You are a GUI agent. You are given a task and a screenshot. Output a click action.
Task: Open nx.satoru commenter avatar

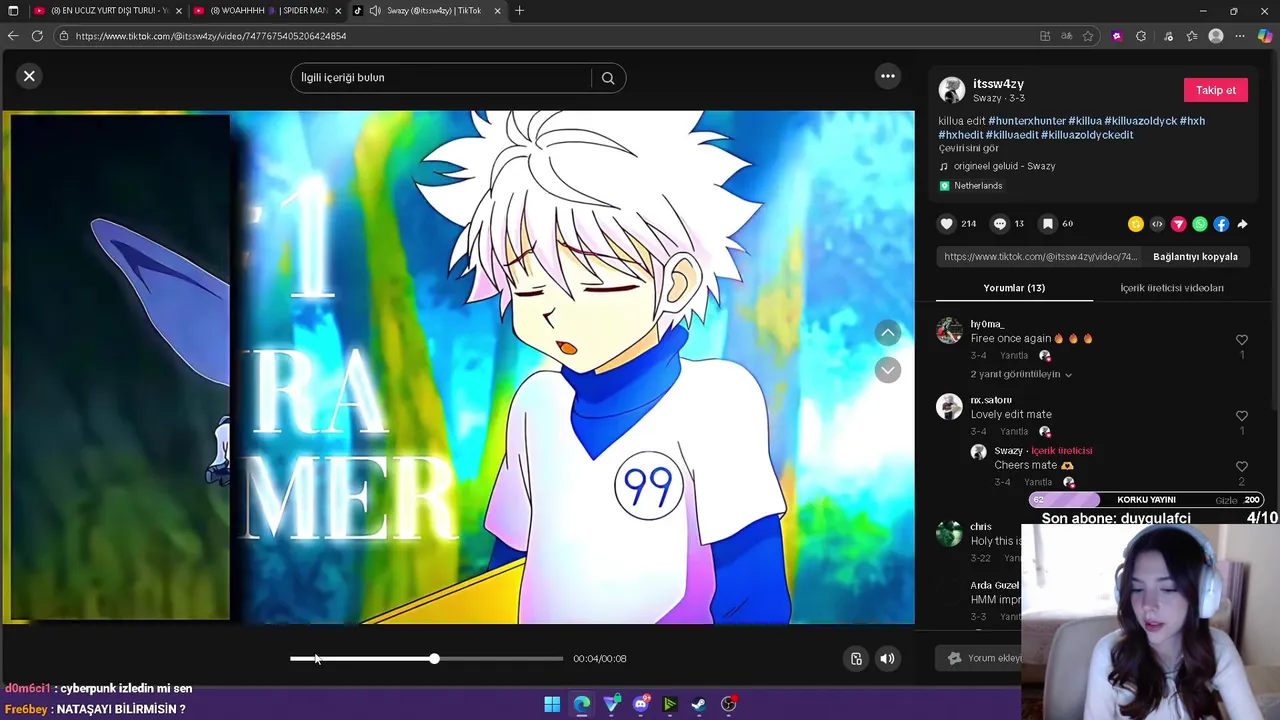(949, 407)
